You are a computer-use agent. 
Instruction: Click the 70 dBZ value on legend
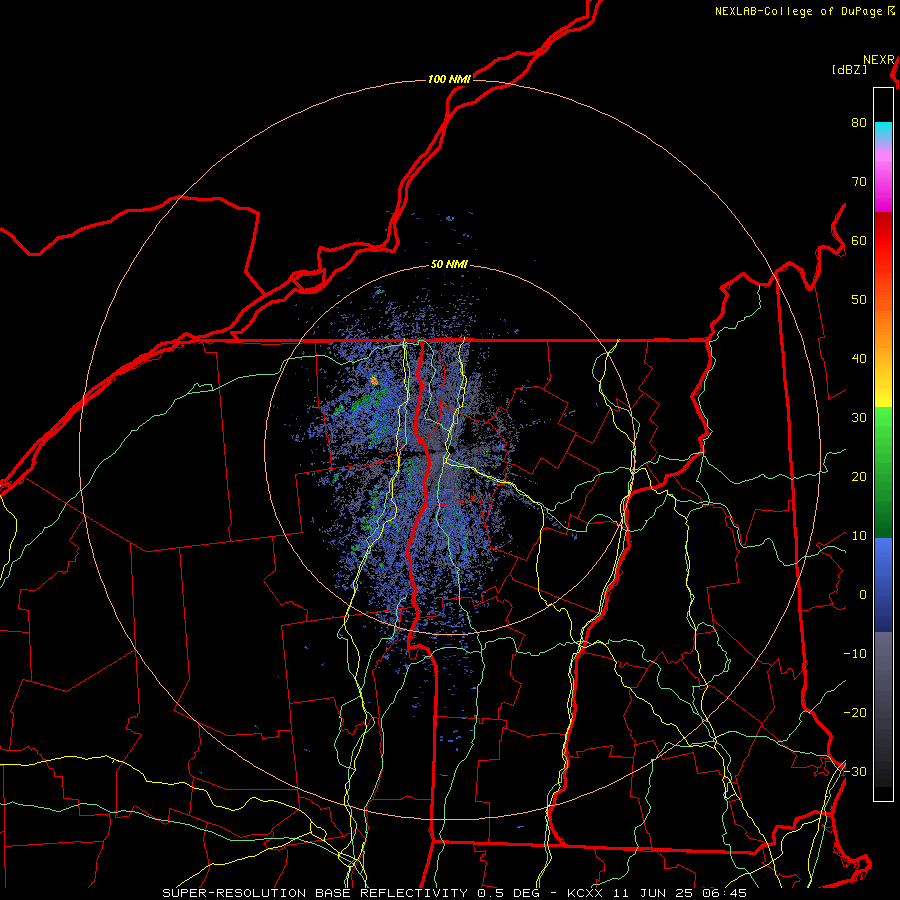859,182
